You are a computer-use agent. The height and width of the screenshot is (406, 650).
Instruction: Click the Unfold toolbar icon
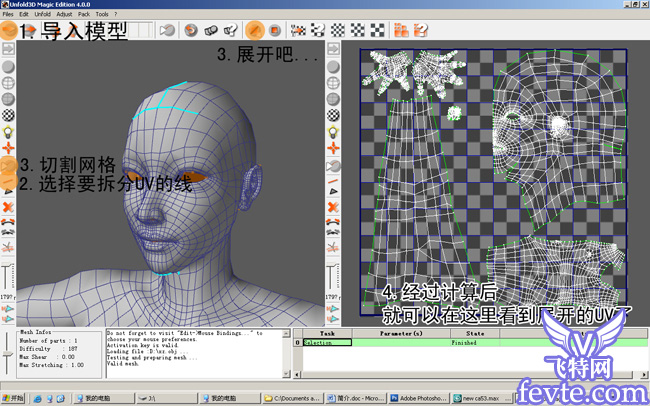pyautogui.click(x=255, y=30)
